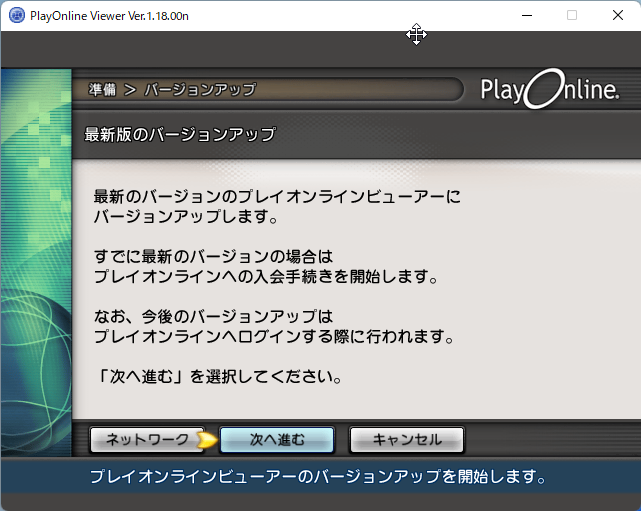
Task: Click the line すでに最新のバージョンの場合は
Action: tap(213, 256)
